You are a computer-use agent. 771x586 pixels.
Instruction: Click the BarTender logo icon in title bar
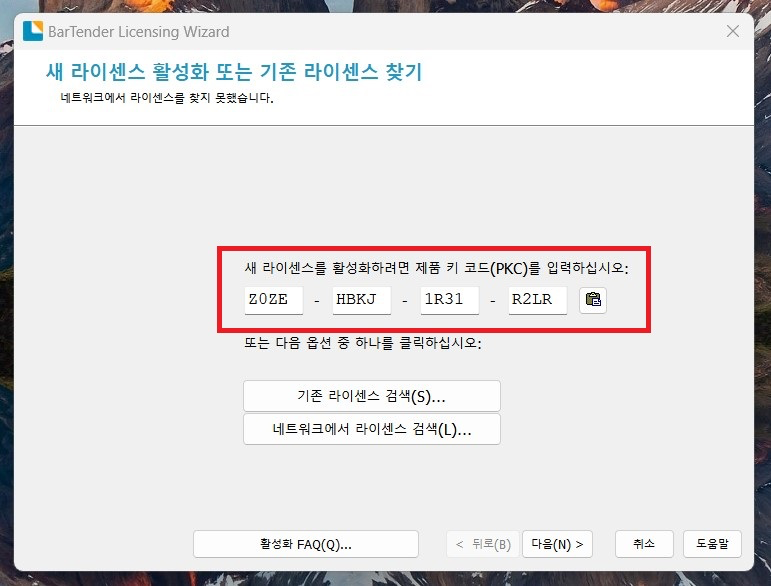click(x=33, y=31)
